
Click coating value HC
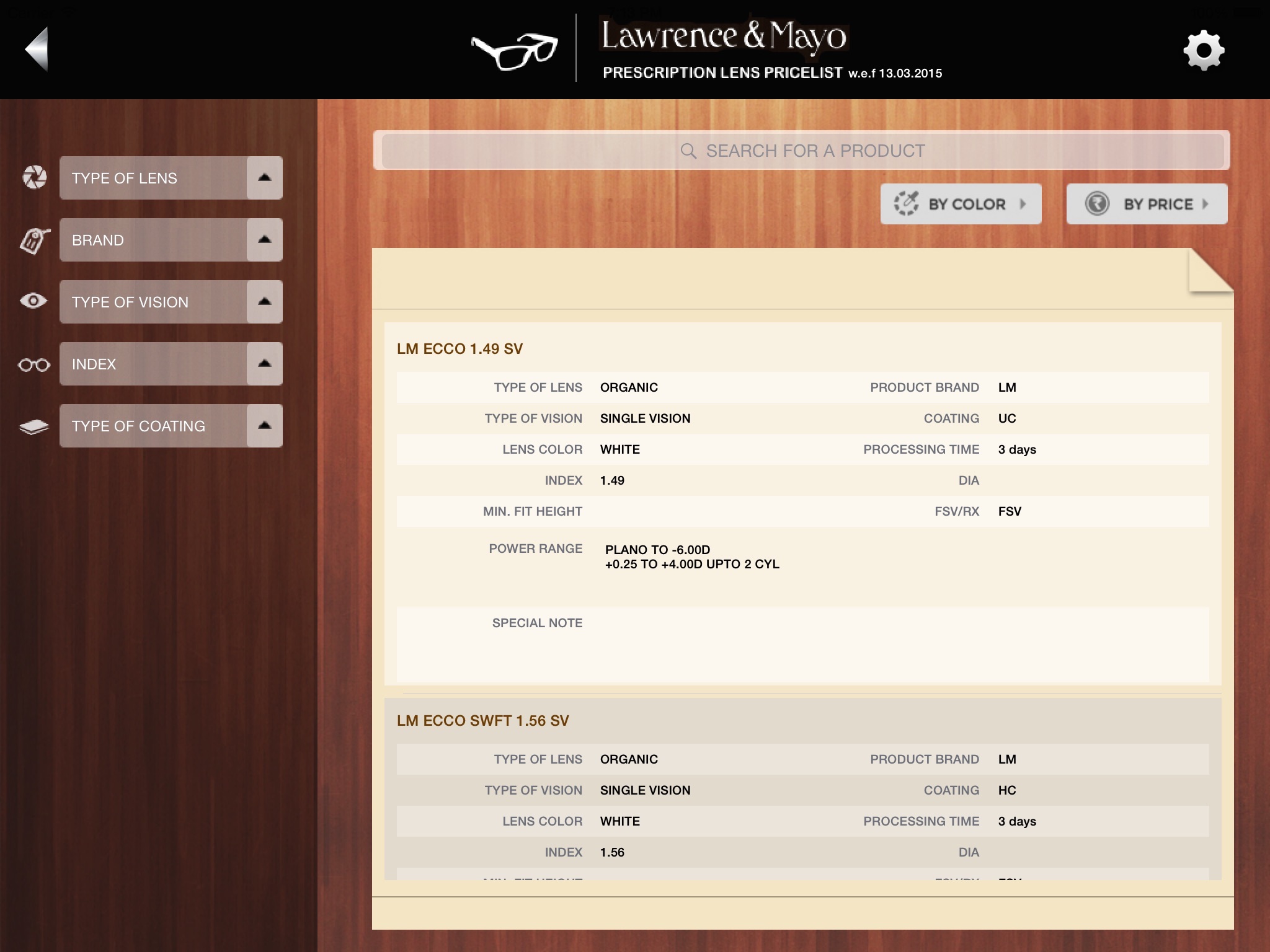pyautogui.click(x=1007, y=790)
